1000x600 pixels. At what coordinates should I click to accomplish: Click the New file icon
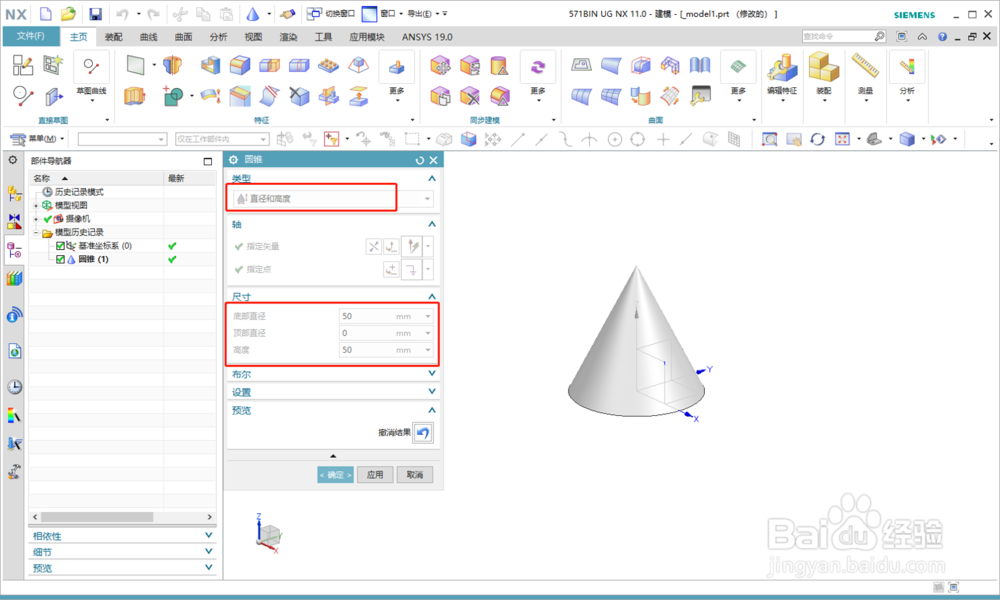point(45,13)
